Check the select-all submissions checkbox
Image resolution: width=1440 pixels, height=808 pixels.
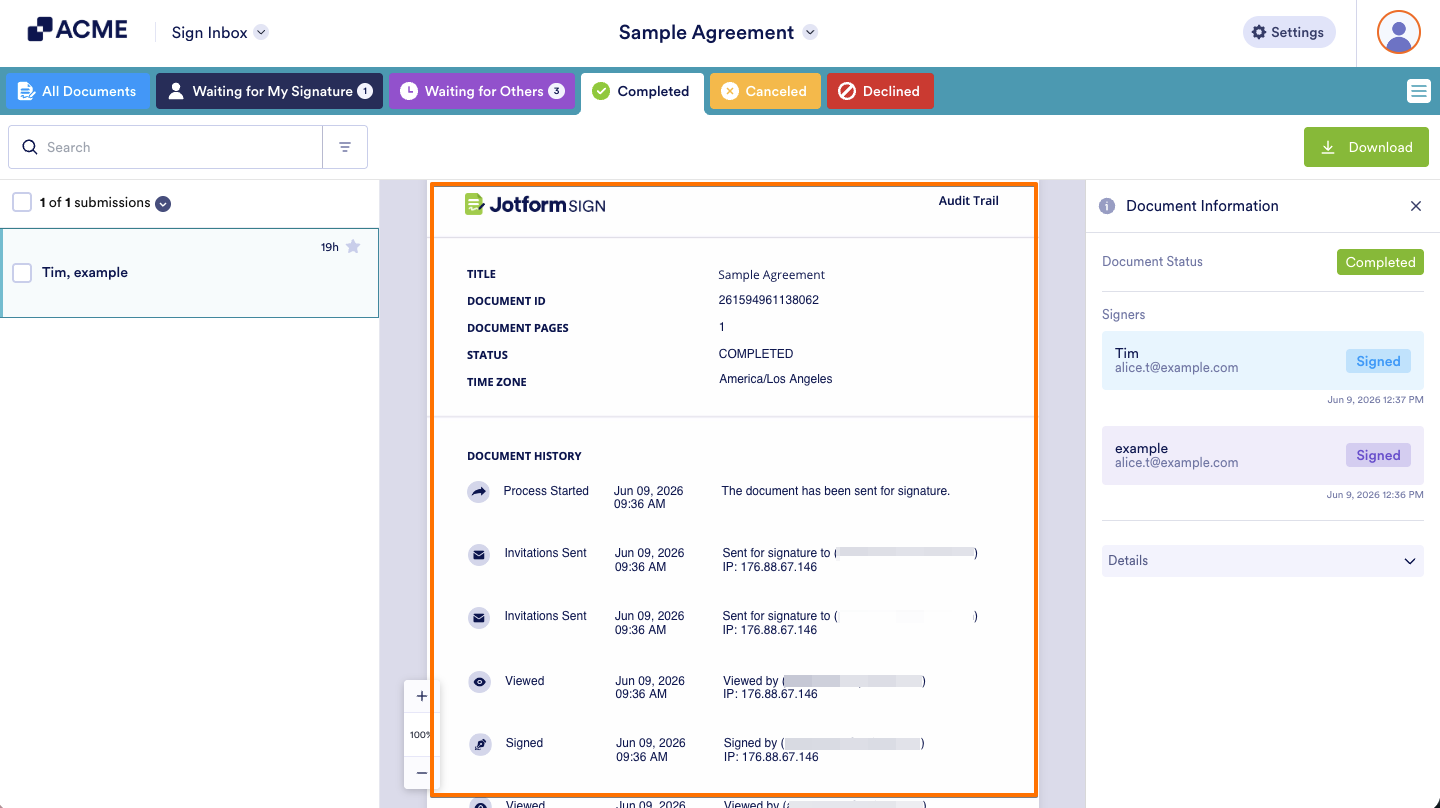tap(22, 202)
